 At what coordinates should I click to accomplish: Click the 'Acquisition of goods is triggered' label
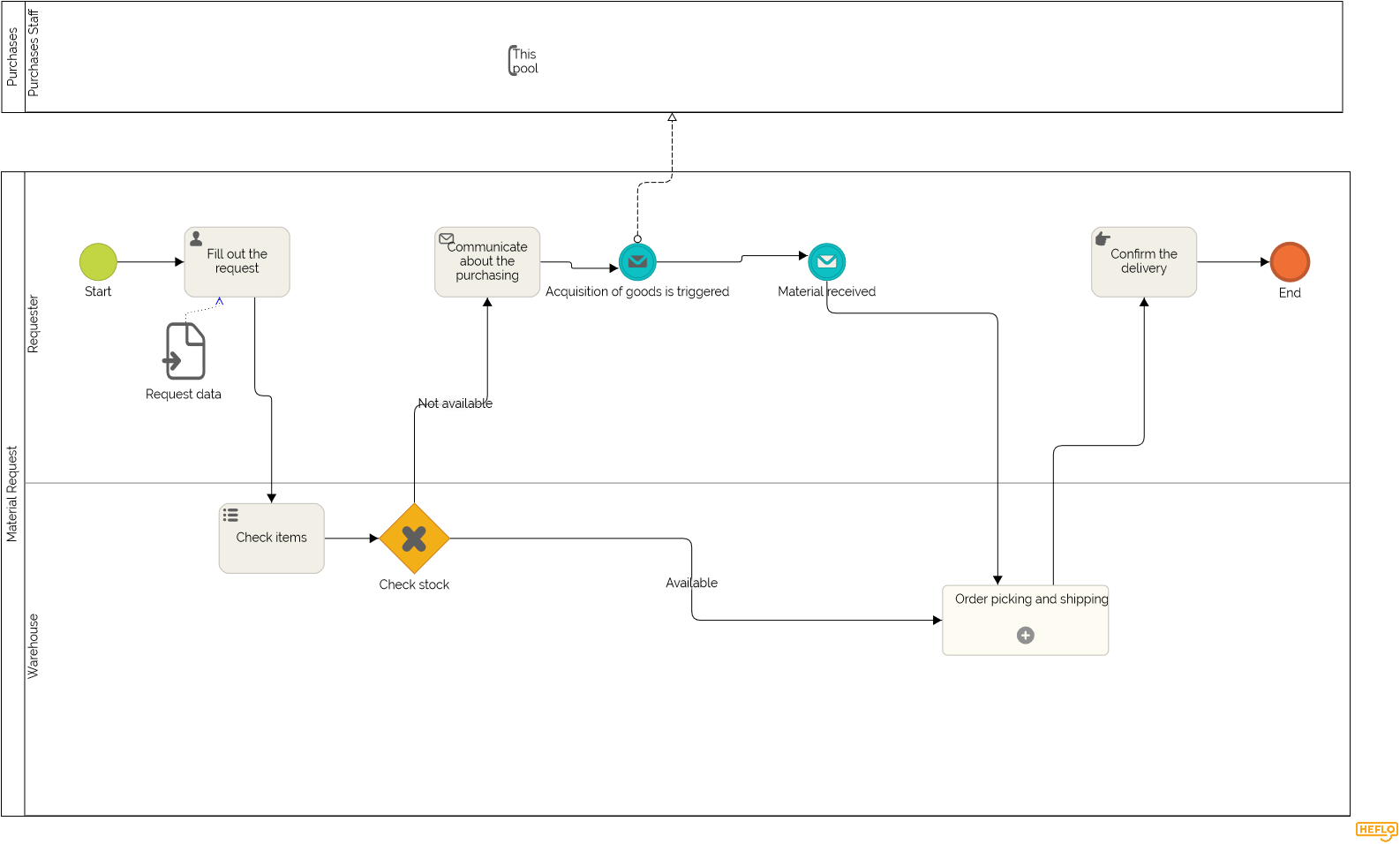click(x=637, y=291)
